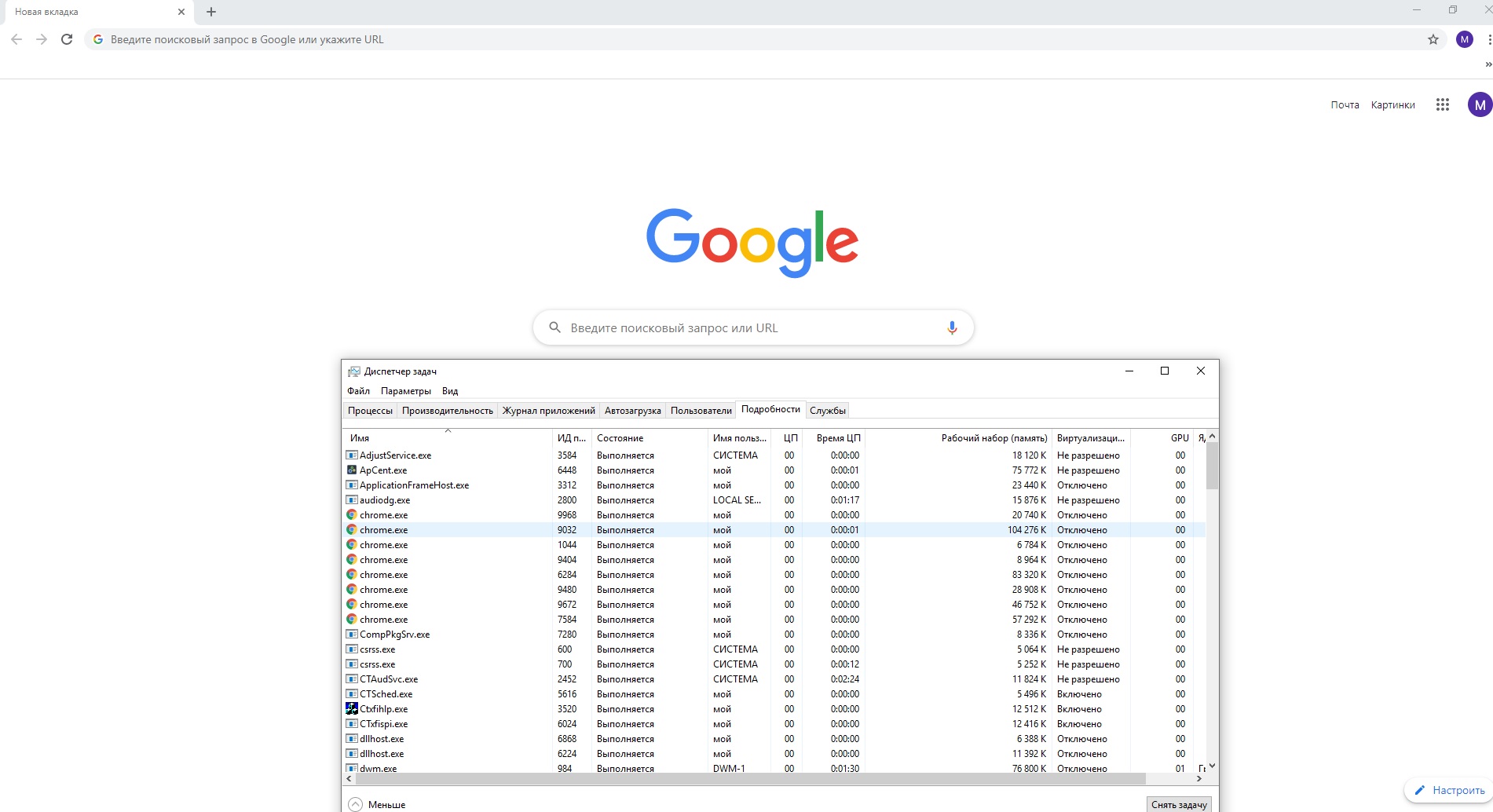Select chrome.exe with PID 9032
This screenshot has width=1493, height=812.
coord(774,530)
